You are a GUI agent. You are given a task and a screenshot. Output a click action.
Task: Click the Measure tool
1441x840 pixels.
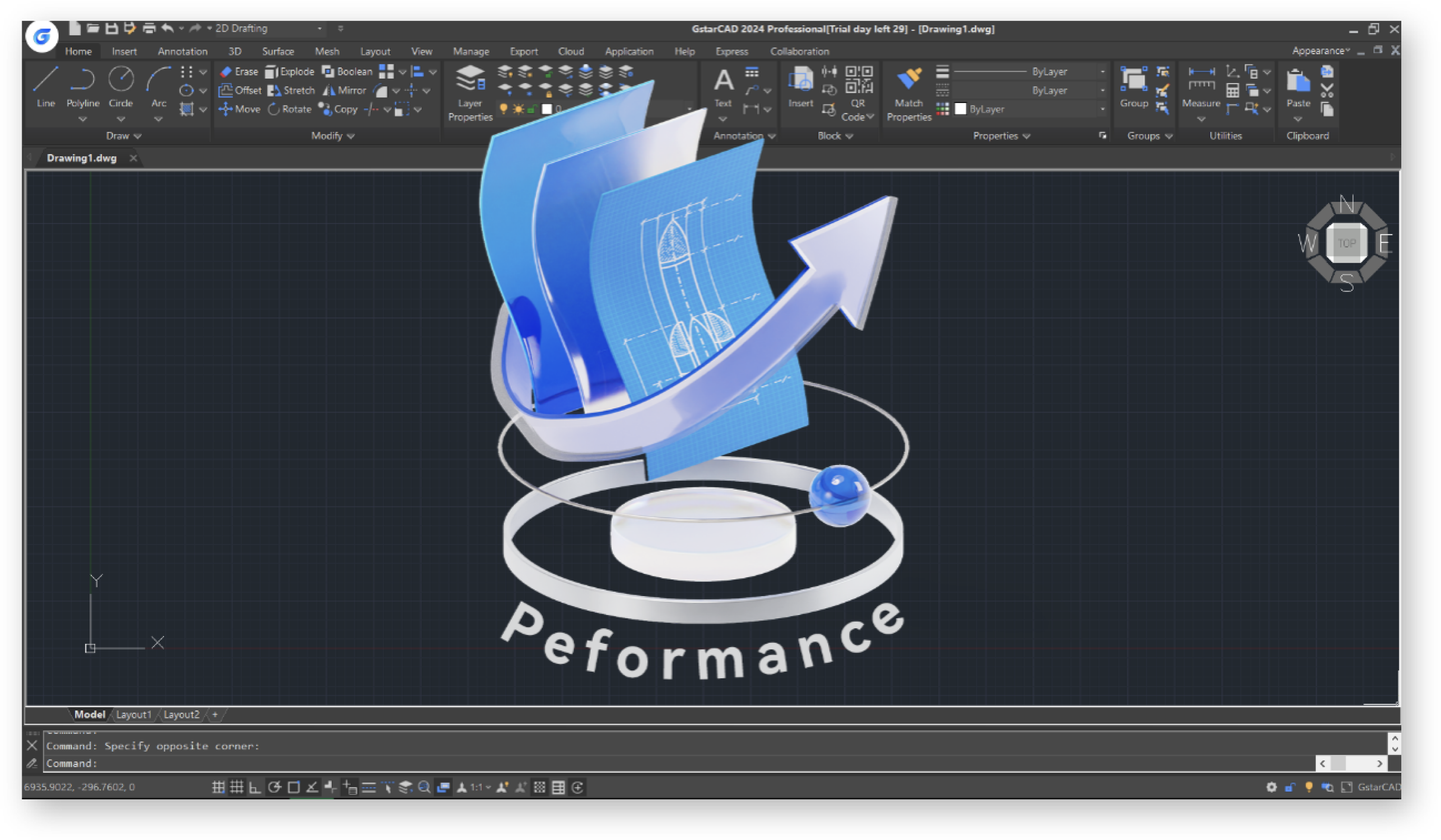click(x=1201, y=87)
